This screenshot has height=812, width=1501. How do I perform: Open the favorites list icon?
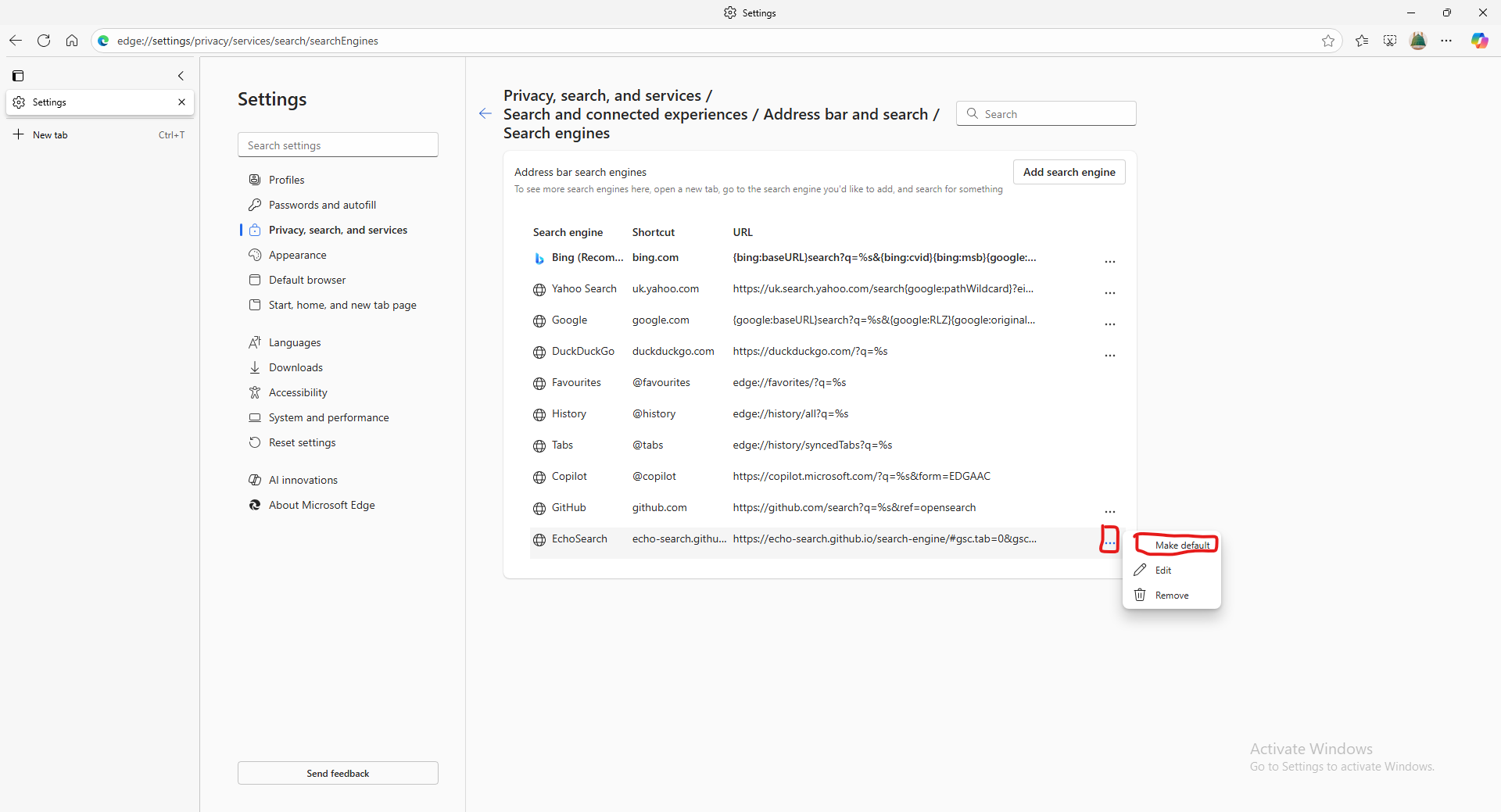(x=1362, y=41)
